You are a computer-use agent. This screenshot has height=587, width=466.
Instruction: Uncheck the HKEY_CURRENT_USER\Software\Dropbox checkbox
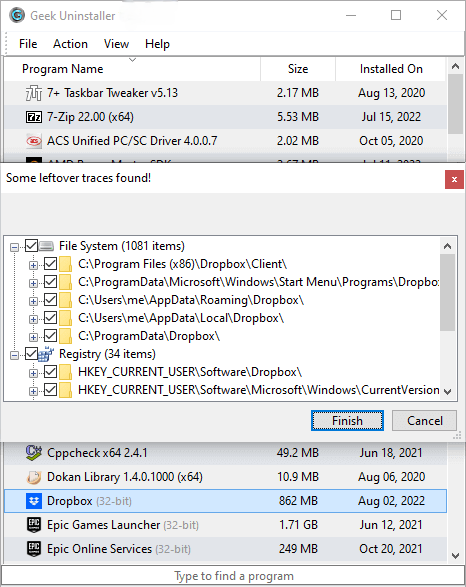coord(51,372)
